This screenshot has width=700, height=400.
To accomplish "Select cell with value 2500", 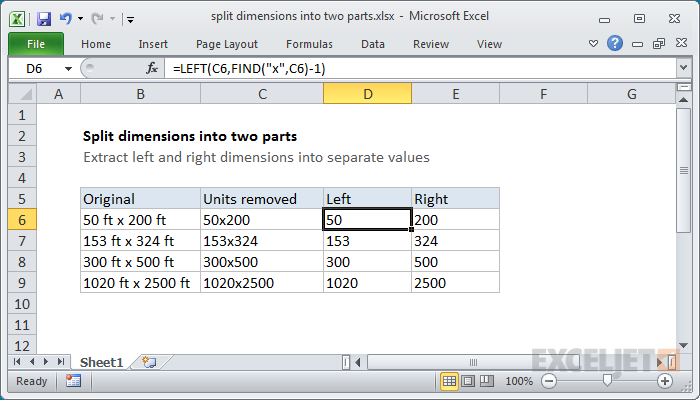I will [x=455, y=283].
